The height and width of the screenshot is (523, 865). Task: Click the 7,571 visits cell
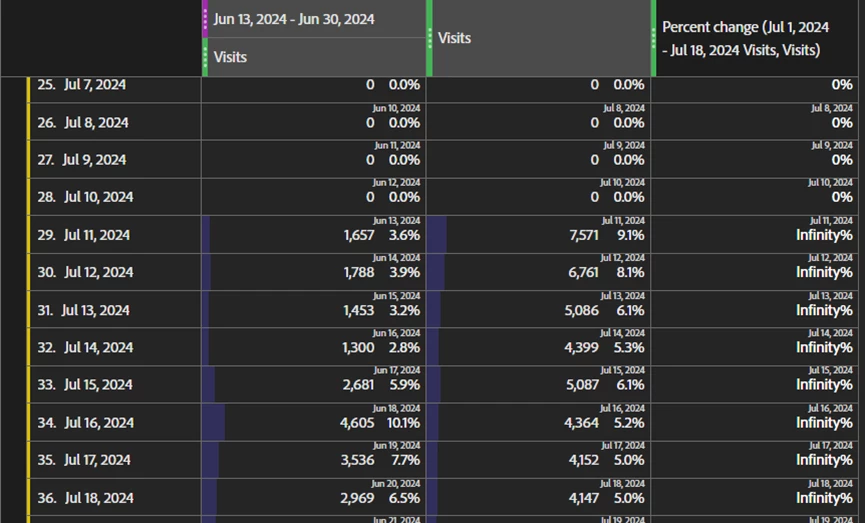[x=538, y=234]
